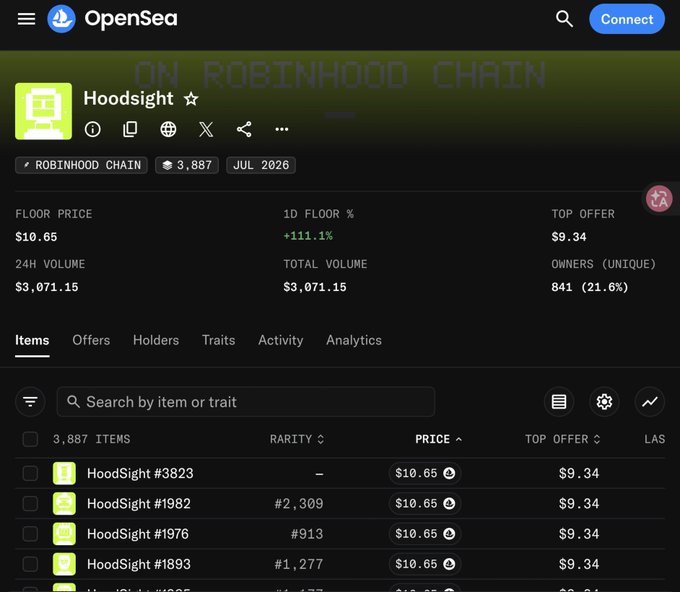Switch to the Traits tab
680x592 pixels.
pyautogui.click(x=219, y=340)
